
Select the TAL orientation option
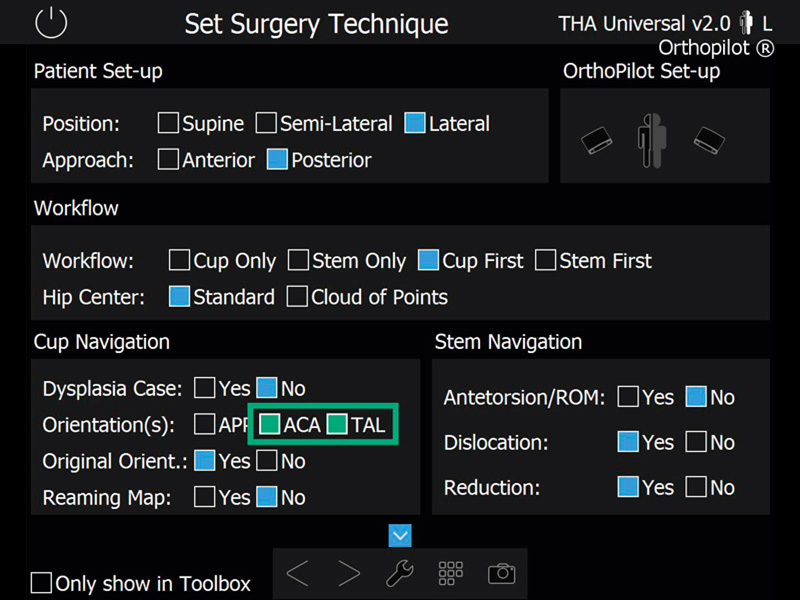[x=338, y=424]
